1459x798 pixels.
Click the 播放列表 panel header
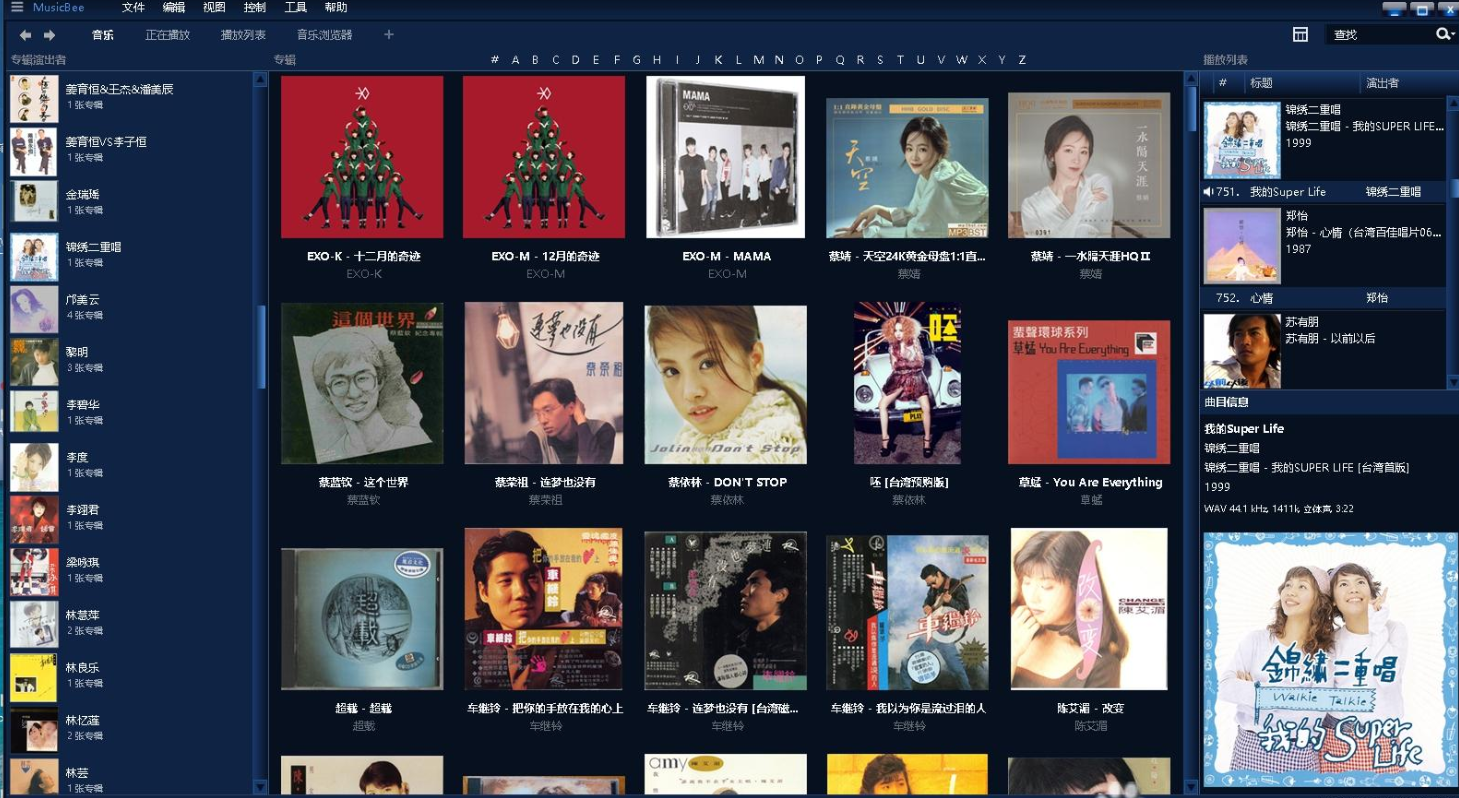click(1225, 60)
